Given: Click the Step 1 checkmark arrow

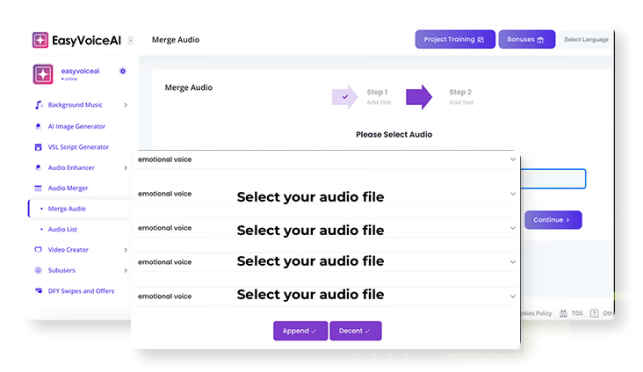Looking at the screenshot, I should 345,97.
